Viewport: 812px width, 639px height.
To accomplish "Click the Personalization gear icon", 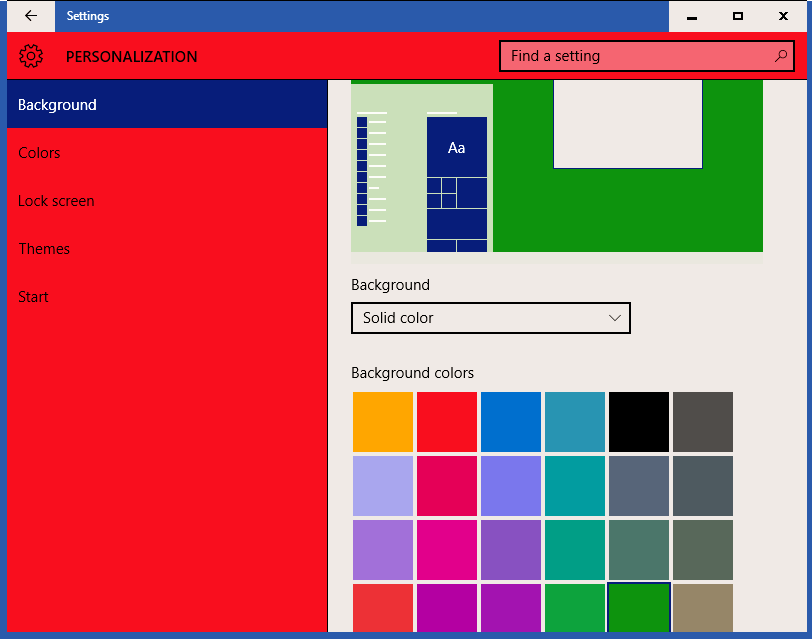I will pyautogui.click(x=31, y=56).
